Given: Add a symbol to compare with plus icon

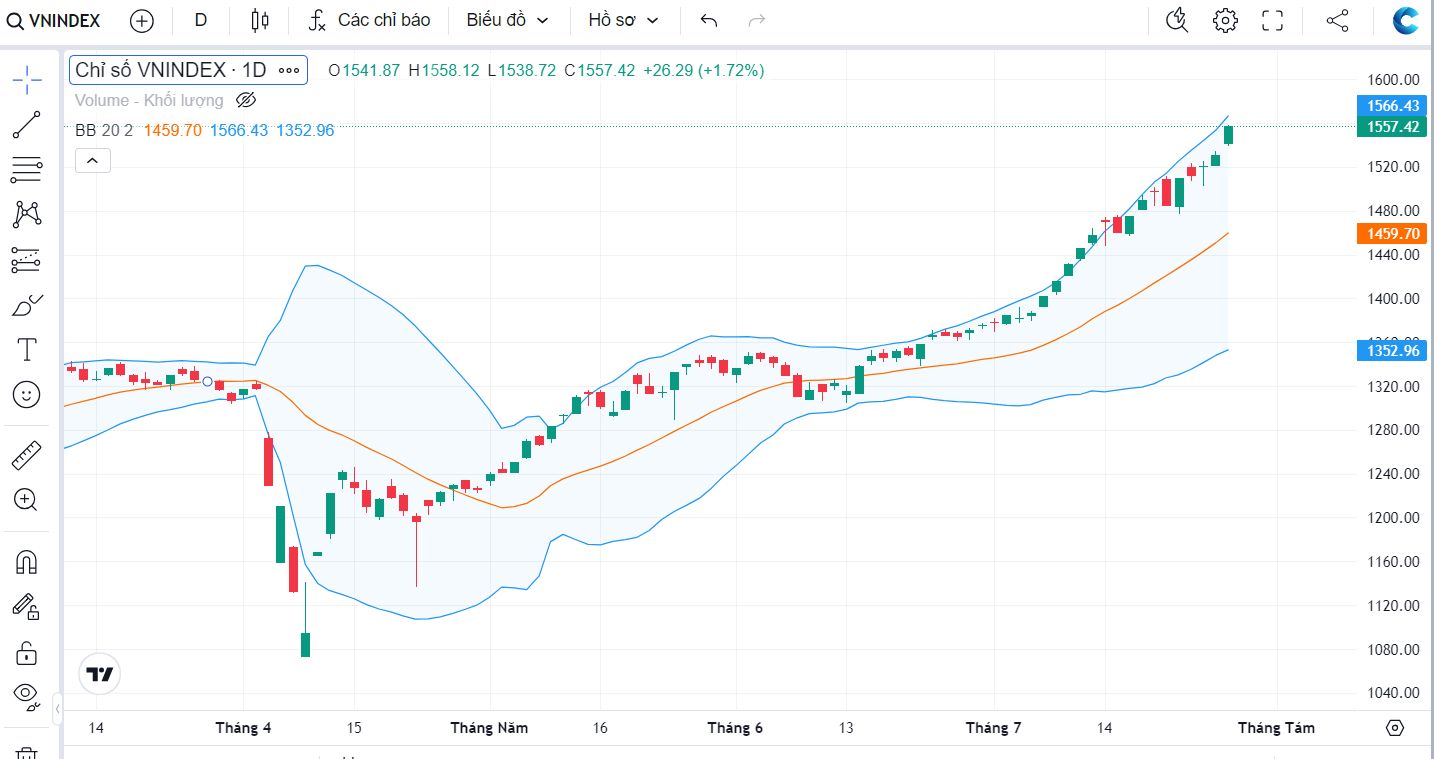Looking at the screenshot, I should [143, 20].
